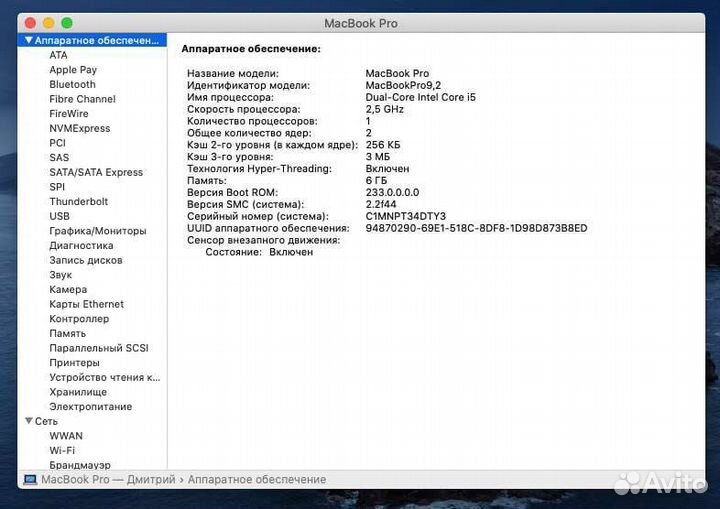Open the Запись дисков entry
720x509 pixels.
point(86,260)
